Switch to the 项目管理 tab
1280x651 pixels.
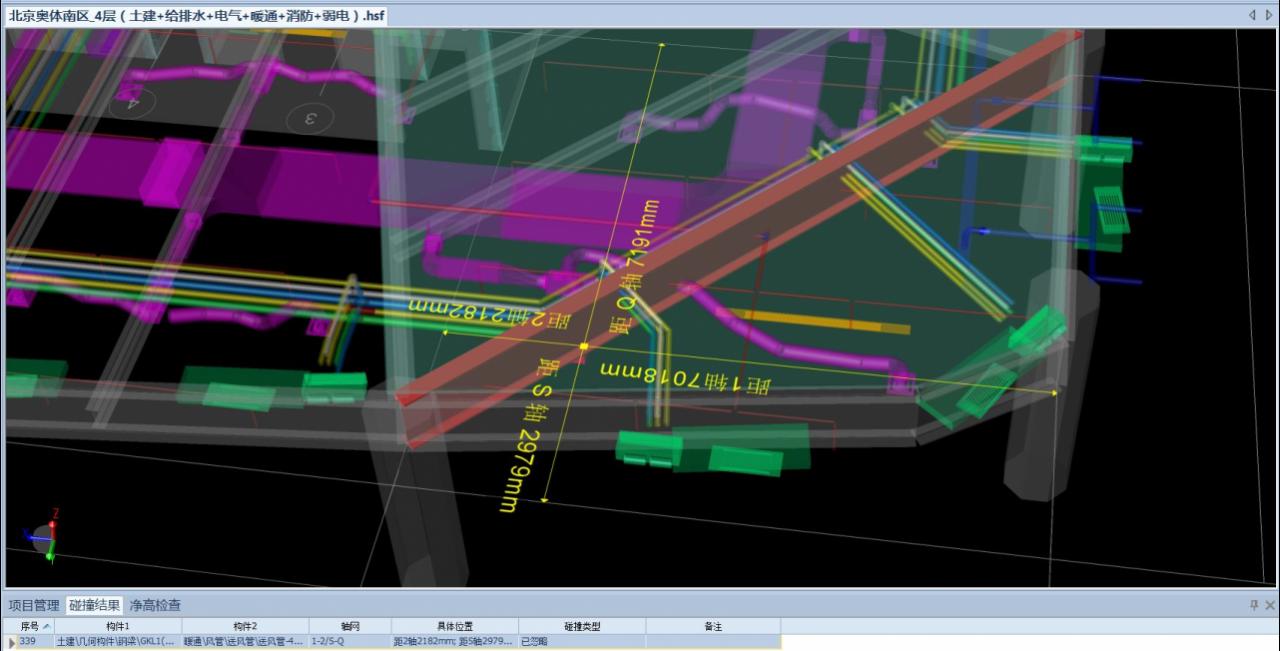(34, 605)
